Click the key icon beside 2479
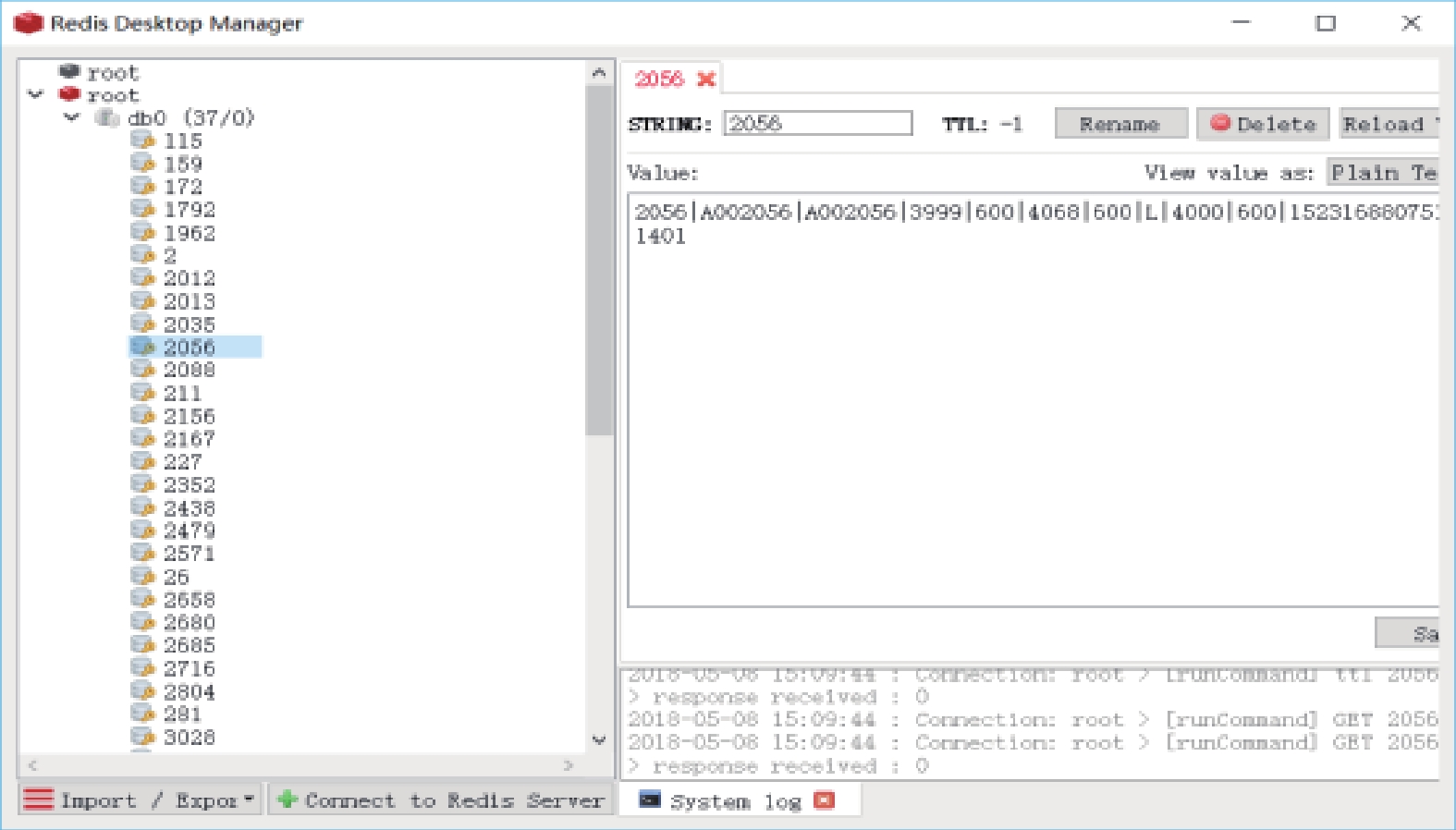This screenshot has height=830, width=1456. (x=142, y=531)
